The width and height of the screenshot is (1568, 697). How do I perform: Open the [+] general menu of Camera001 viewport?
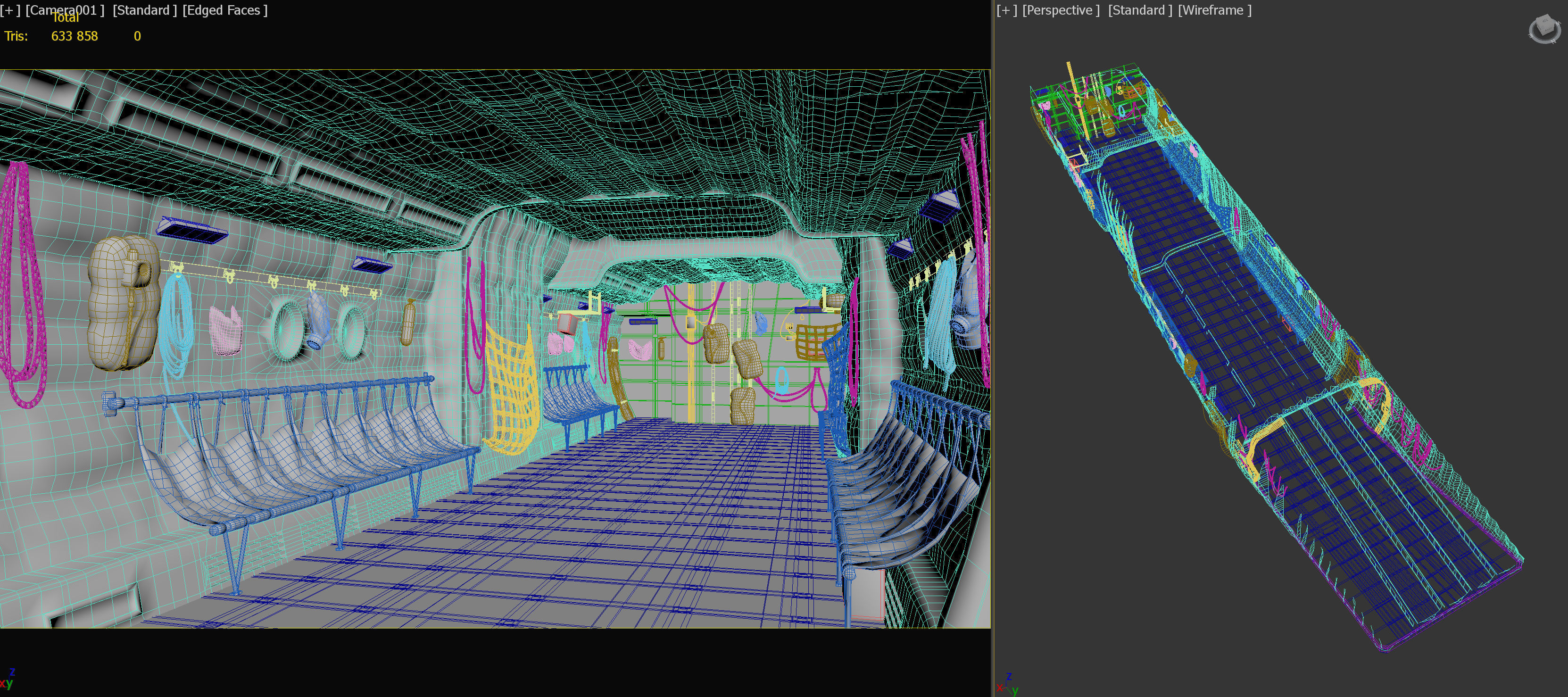click(x=10, y=10)
